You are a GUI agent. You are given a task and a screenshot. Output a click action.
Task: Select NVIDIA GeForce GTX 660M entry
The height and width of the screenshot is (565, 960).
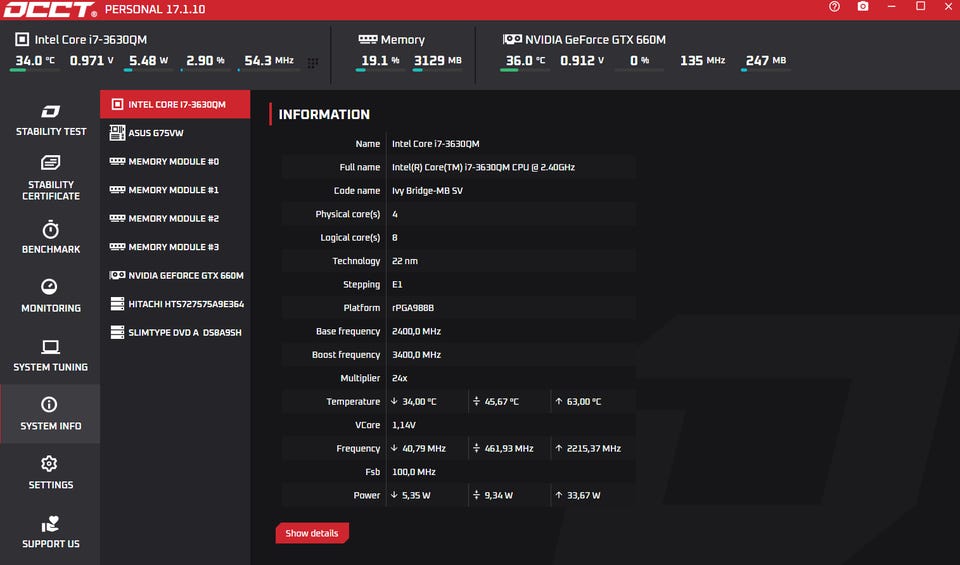(175, 275)
